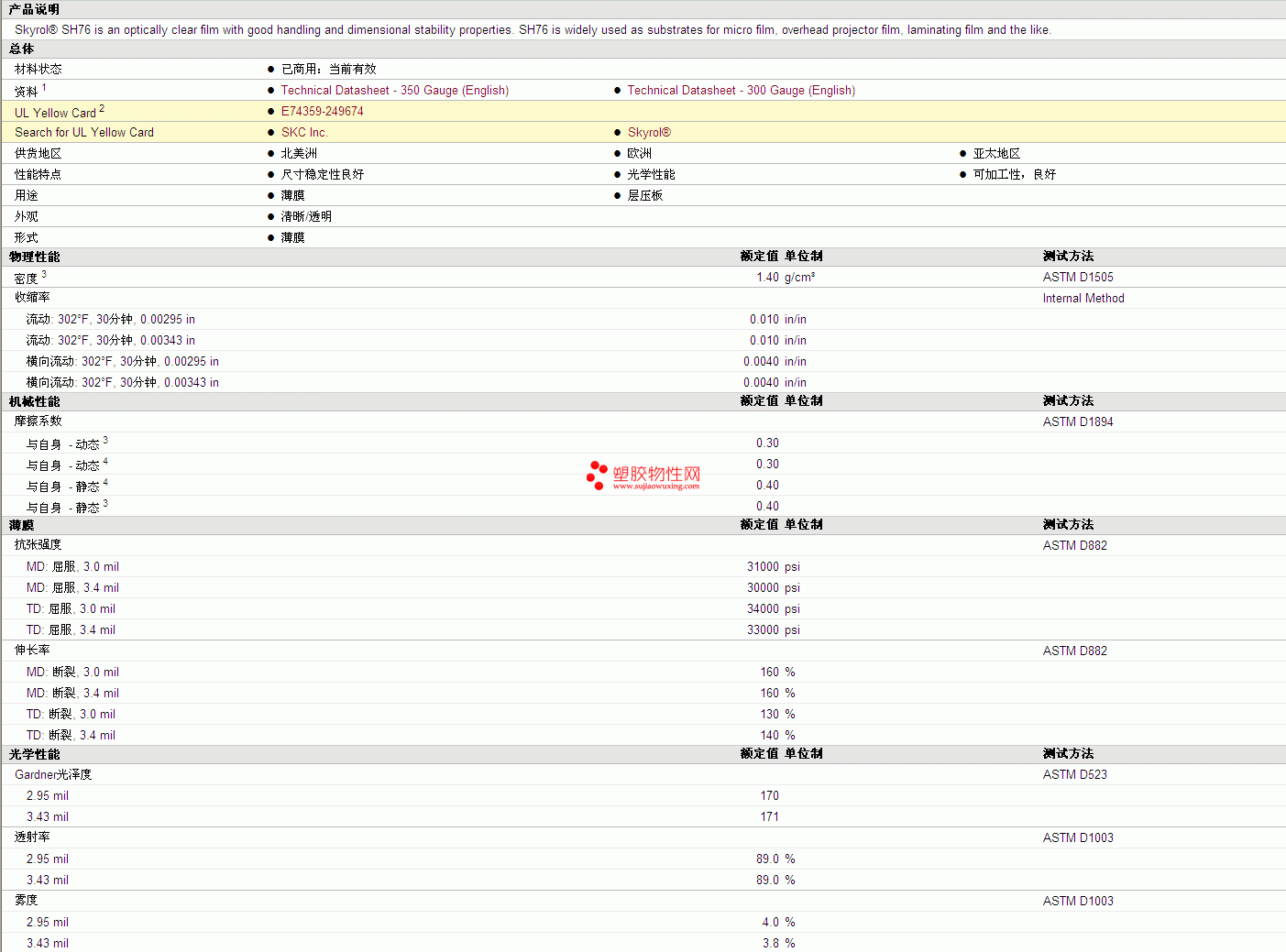Click the Gardner光泽度 row label

tap(53, 774)
